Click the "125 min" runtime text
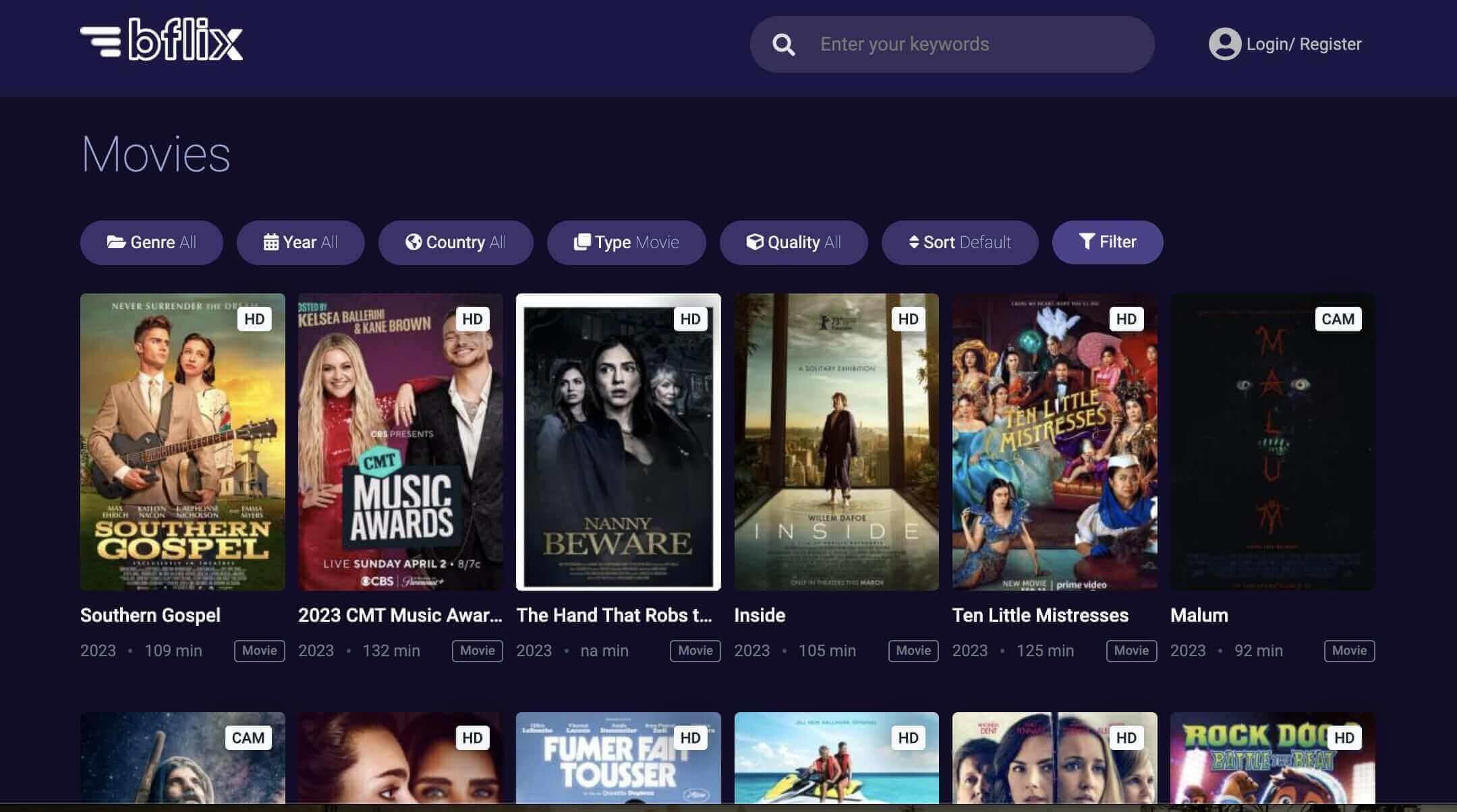This screenshot has height=812, width=1457. (1045, 651)
